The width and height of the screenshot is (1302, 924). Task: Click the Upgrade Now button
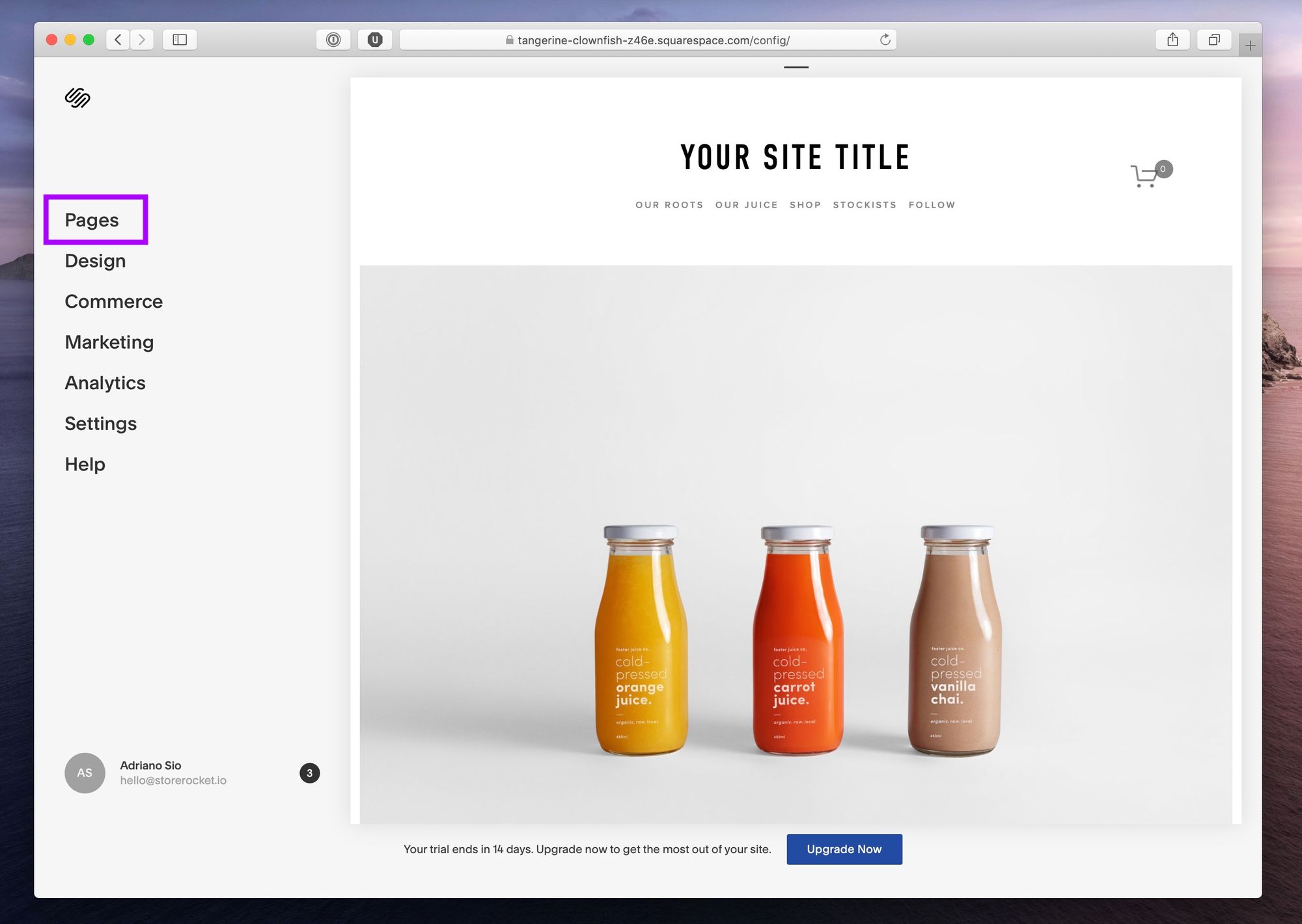pos(843,849)
